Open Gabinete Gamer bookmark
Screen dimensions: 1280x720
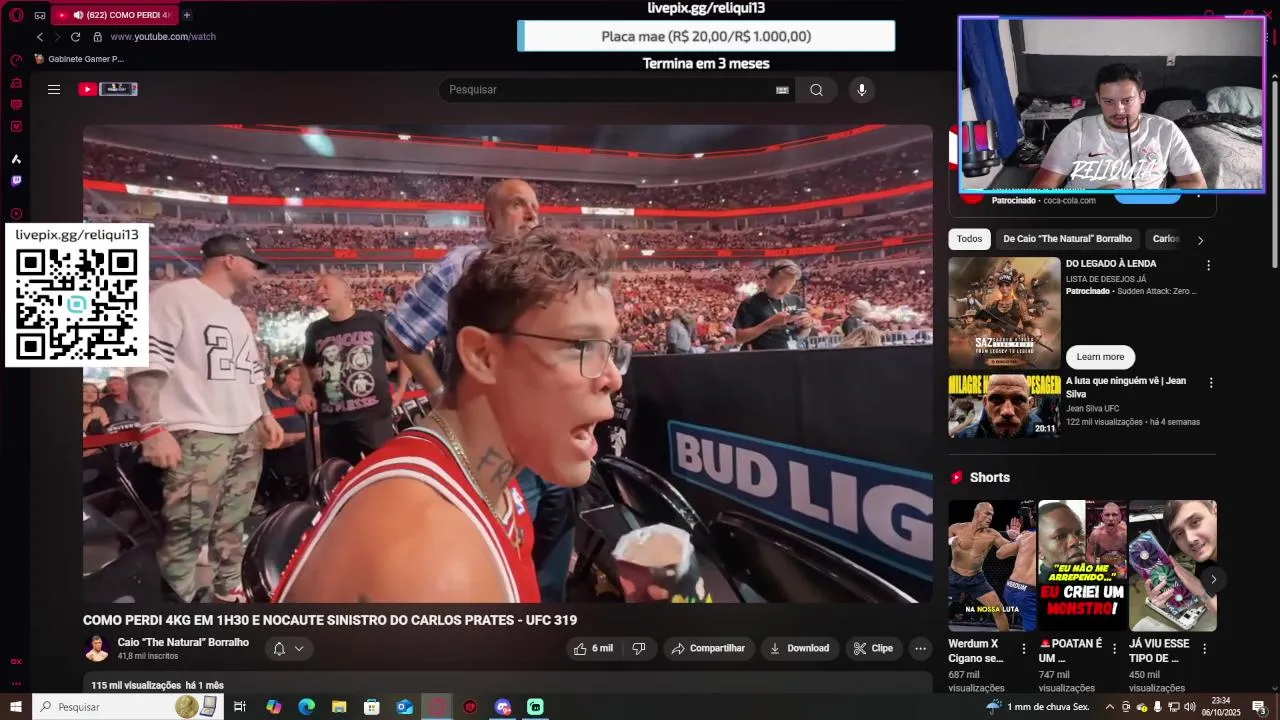click(x=78, y=59)
